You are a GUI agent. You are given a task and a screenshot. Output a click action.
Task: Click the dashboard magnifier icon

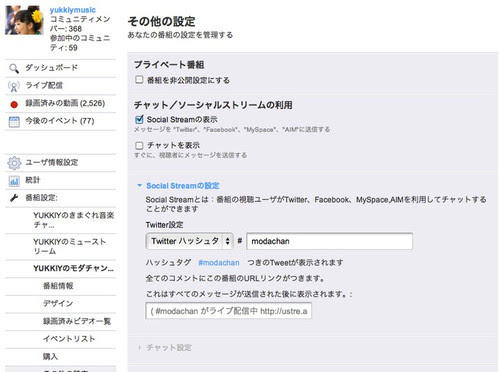click(x=14, y=68)
